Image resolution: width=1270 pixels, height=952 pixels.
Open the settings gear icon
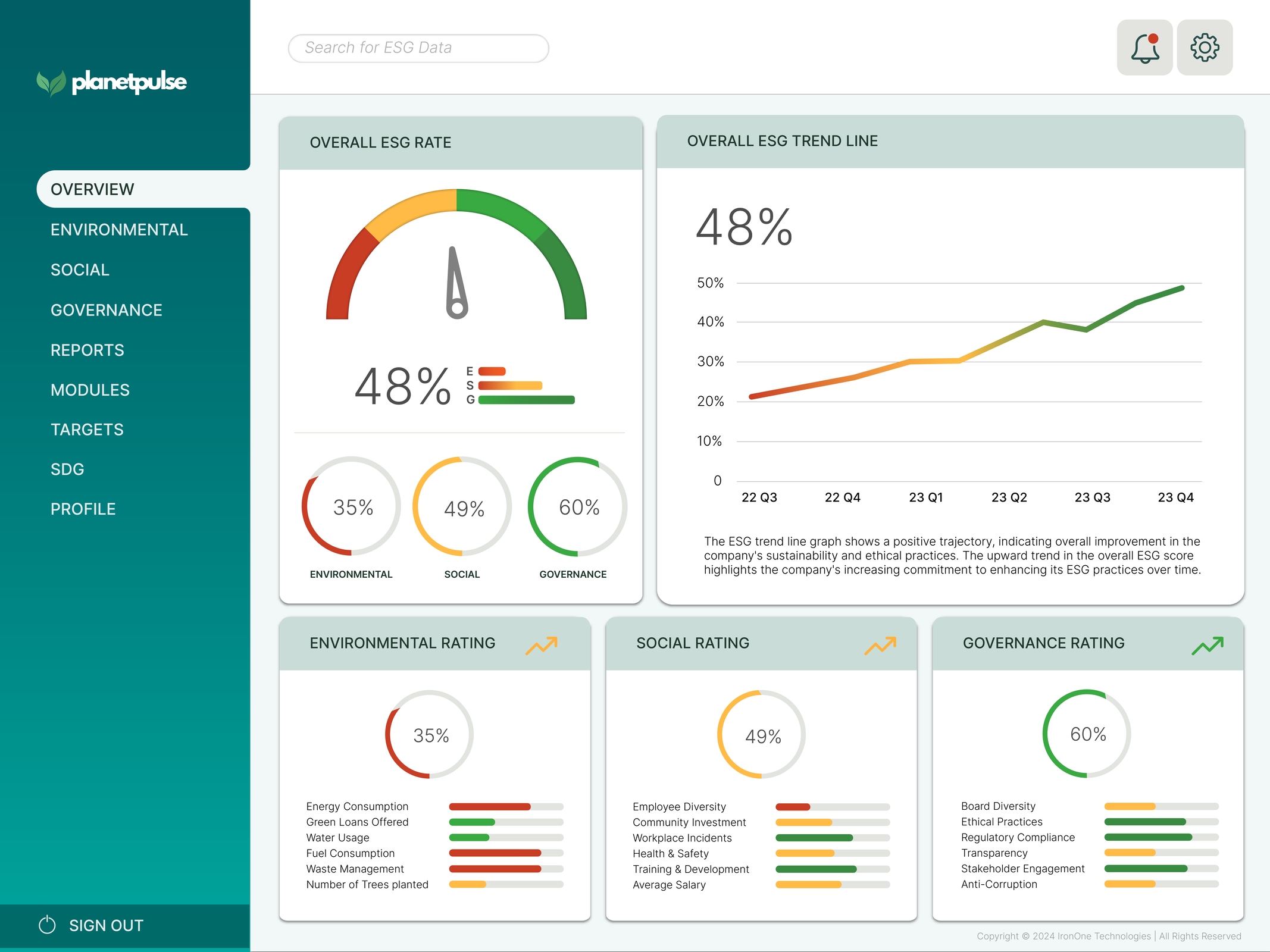1205,48
